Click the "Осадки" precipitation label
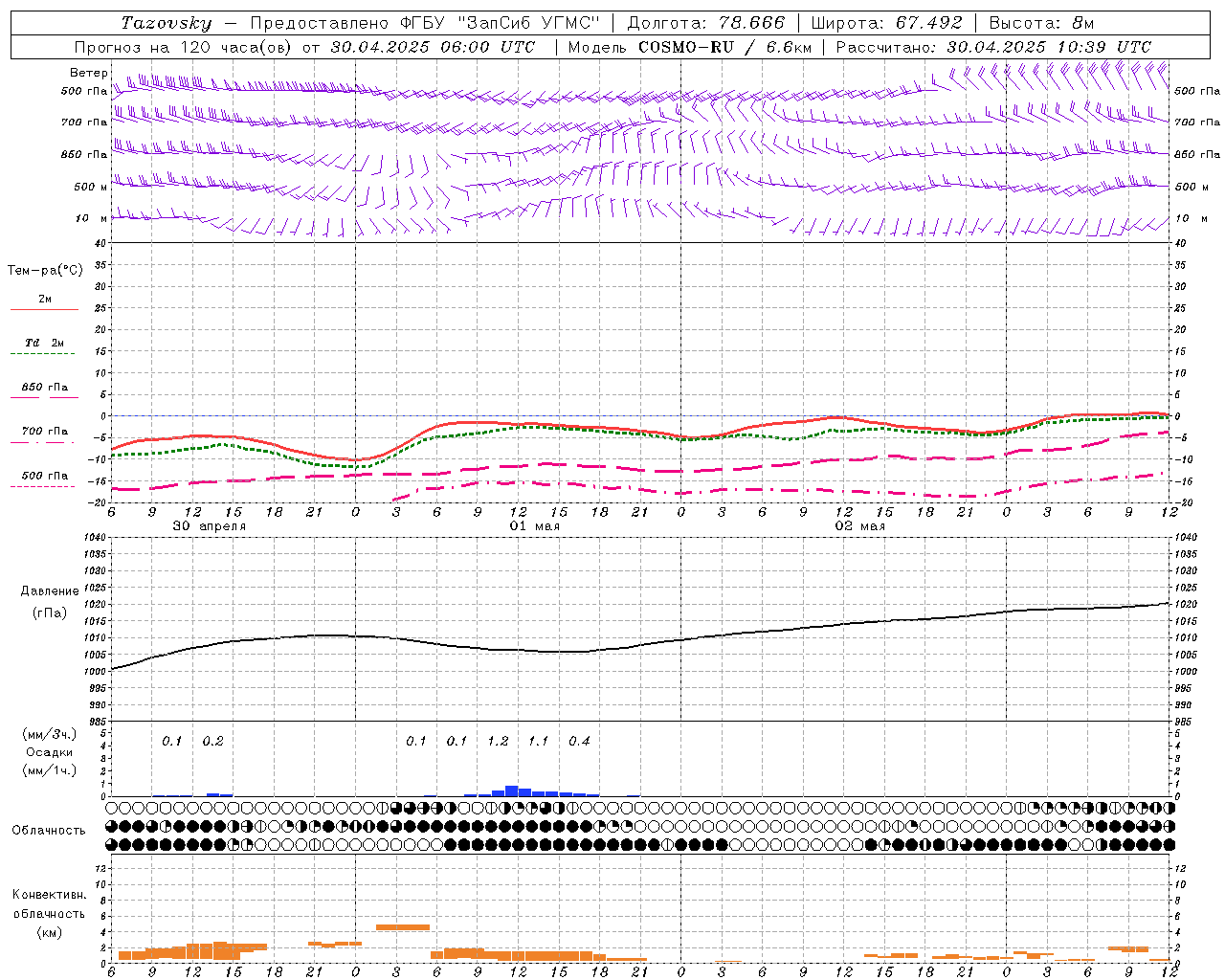The height and width of the screenshot is (980, 1225). point(50,752)
